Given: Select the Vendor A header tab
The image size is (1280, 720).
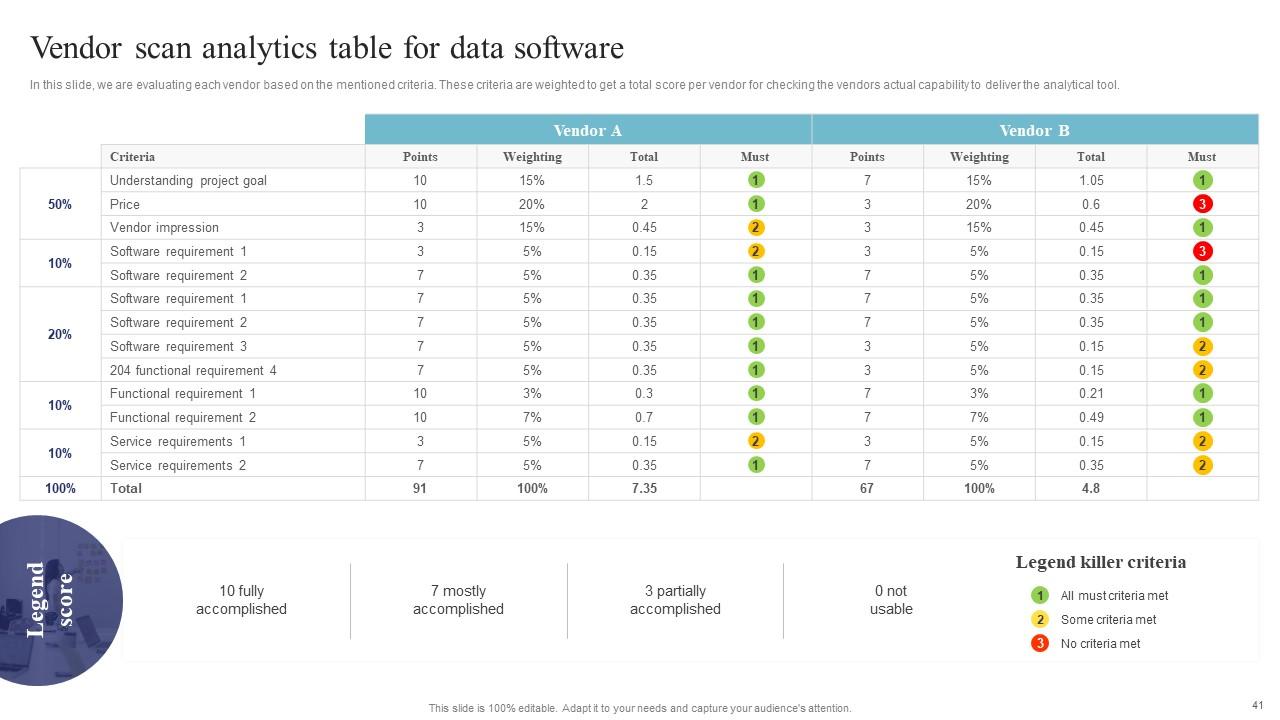Looking at the screenshot, I should 588,130.
